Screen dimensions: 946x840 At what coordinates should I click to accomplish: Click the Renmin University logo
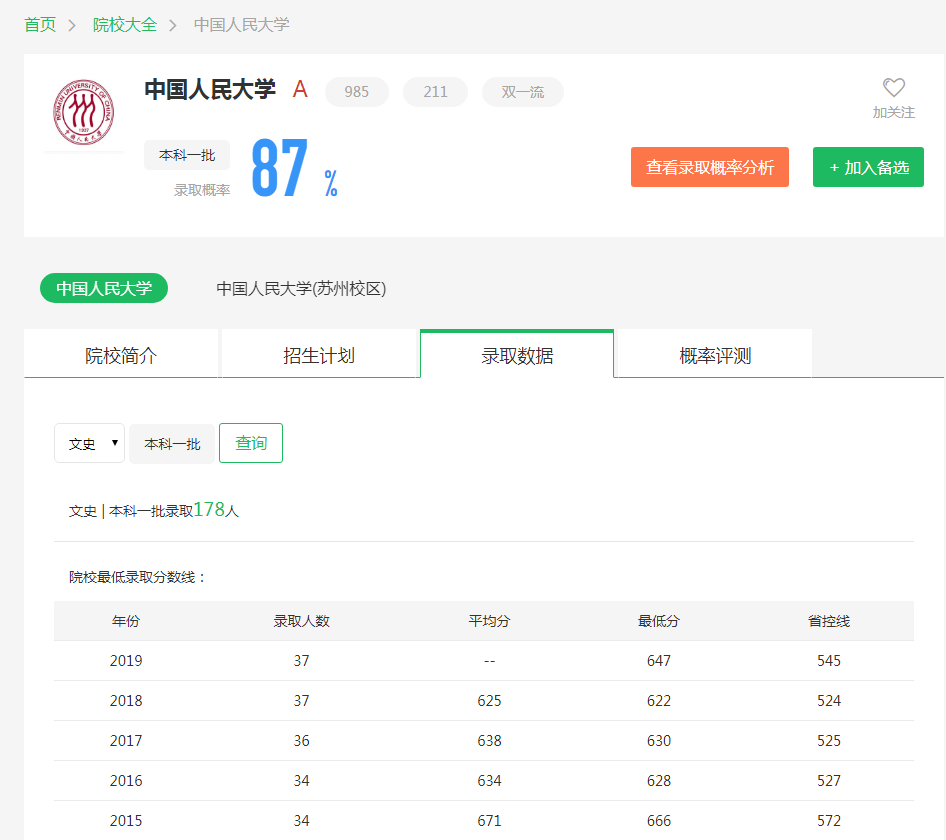pyautogui.click(x=83, y=110)
